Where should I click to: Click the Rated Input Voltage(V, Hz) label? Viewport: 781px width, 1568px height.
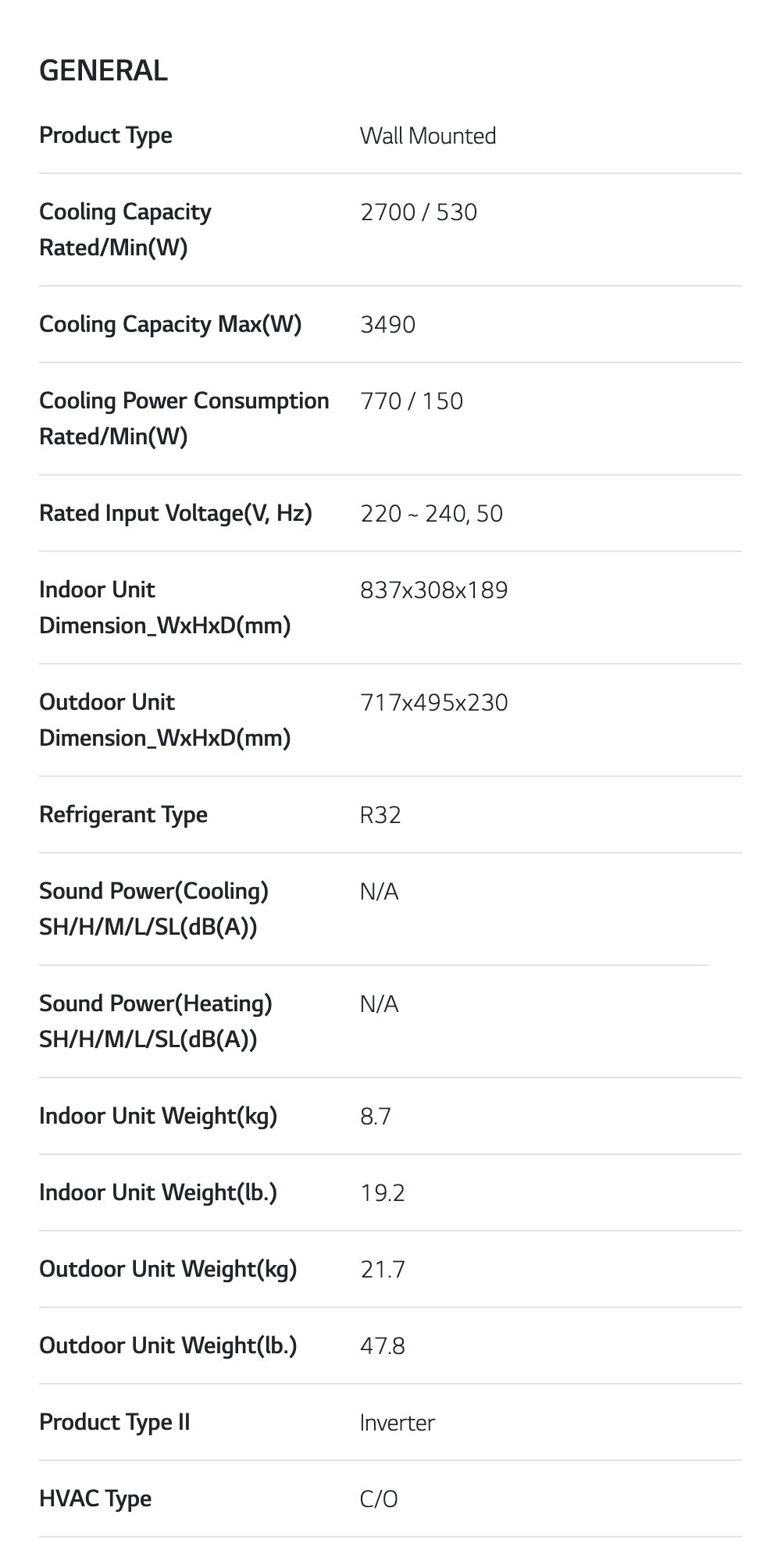(x=176, y=513)
